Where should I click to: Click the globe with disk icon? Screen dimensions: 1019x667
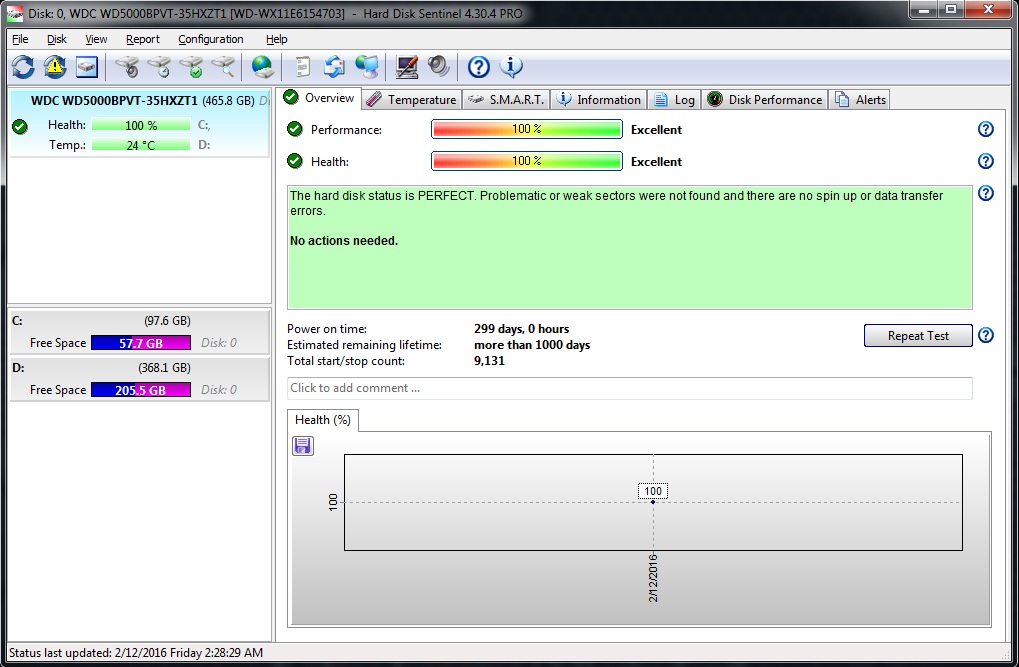[x=262, y=67]
